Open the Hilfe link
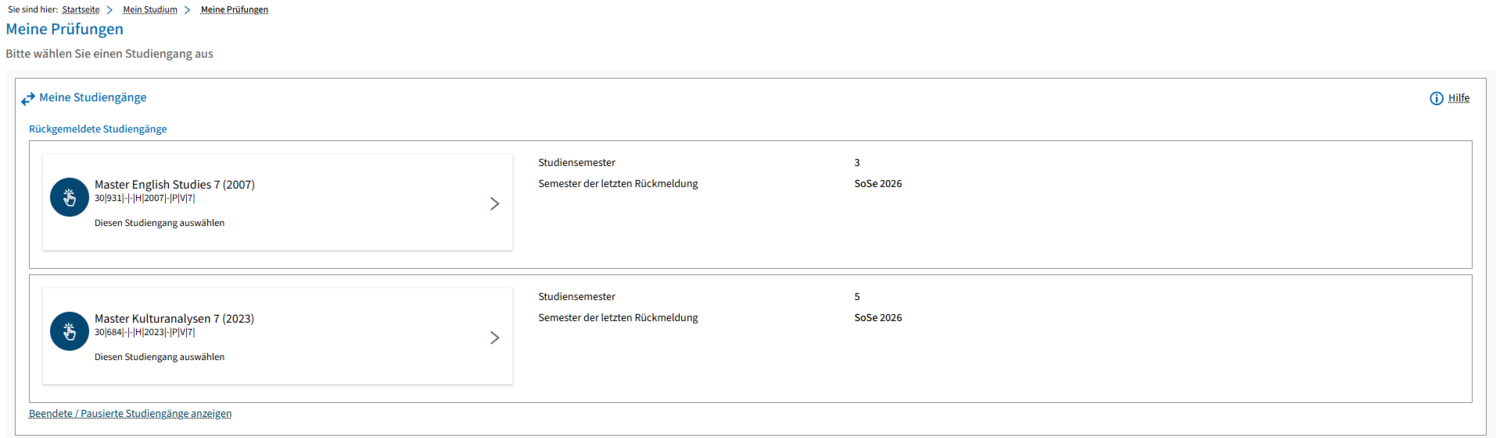1500x438 pixels. point(1459,98)
